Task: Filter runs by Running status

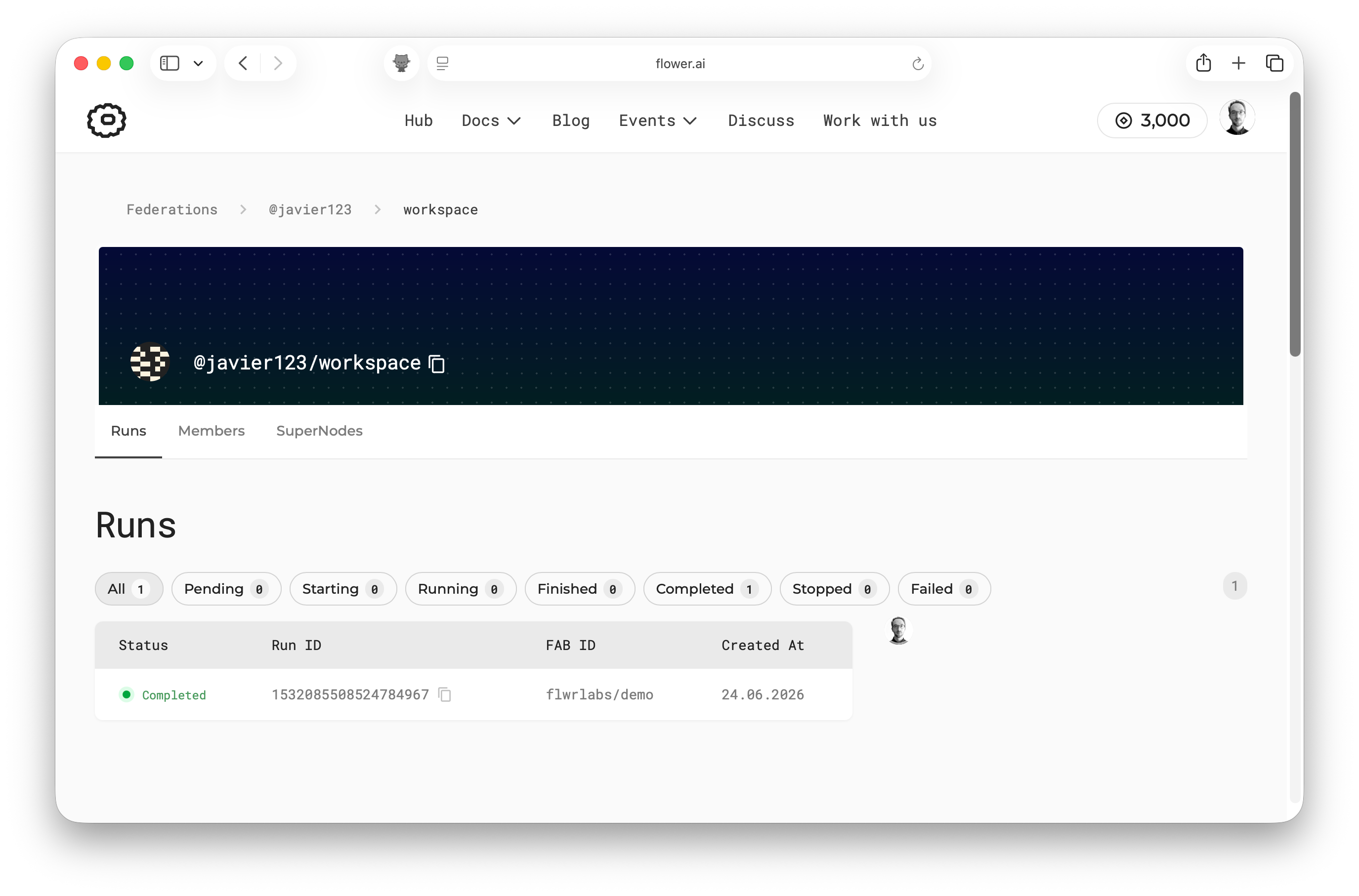Action: point(461,589)
